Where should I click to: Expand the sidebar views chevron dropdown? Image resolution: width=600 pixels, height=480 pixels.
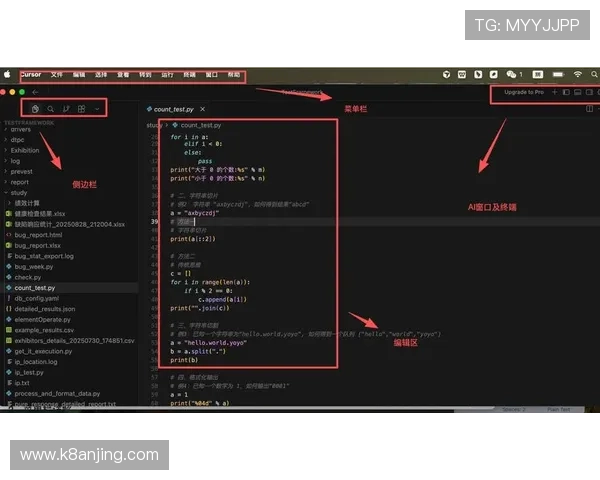(x=97, y=108)
